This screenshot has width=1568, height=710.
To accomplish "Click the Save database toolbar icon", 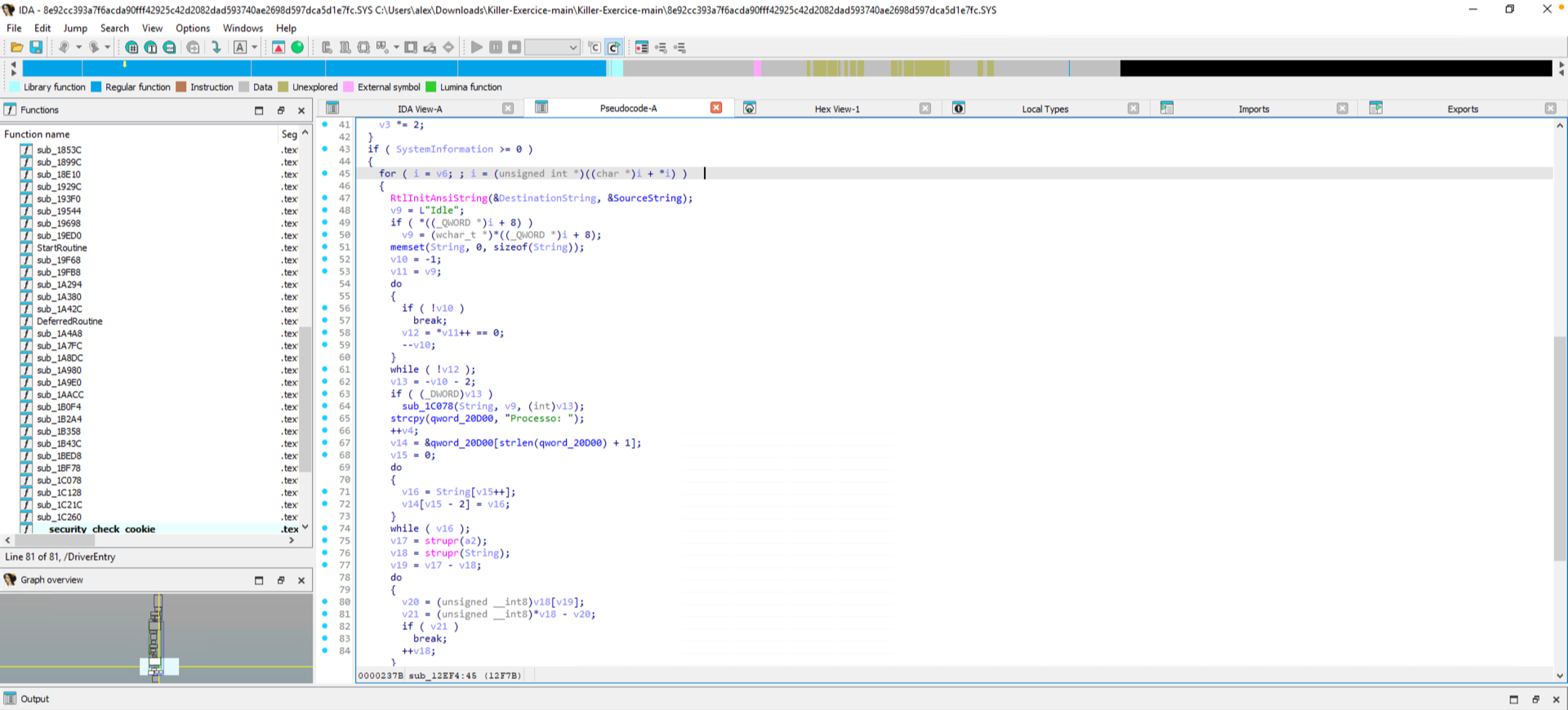I will 36,47.
